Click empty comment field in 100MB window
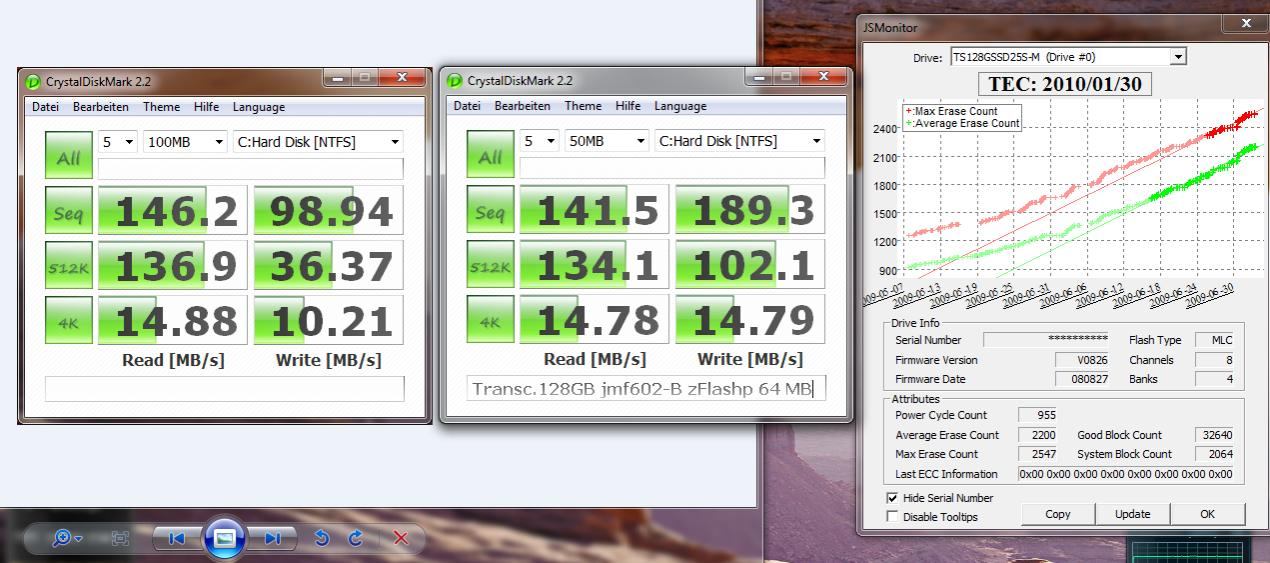1270x563 pixels. [225, 389]
